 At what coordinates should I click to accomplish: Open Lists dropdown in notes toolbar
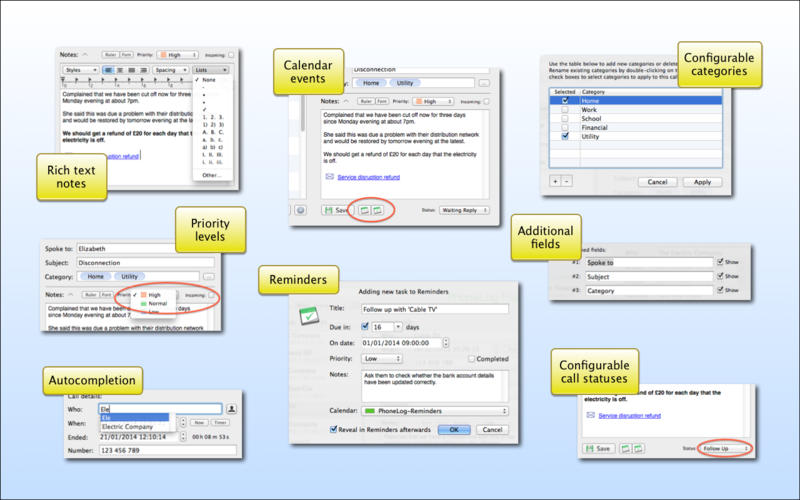[x=211, y=70]
